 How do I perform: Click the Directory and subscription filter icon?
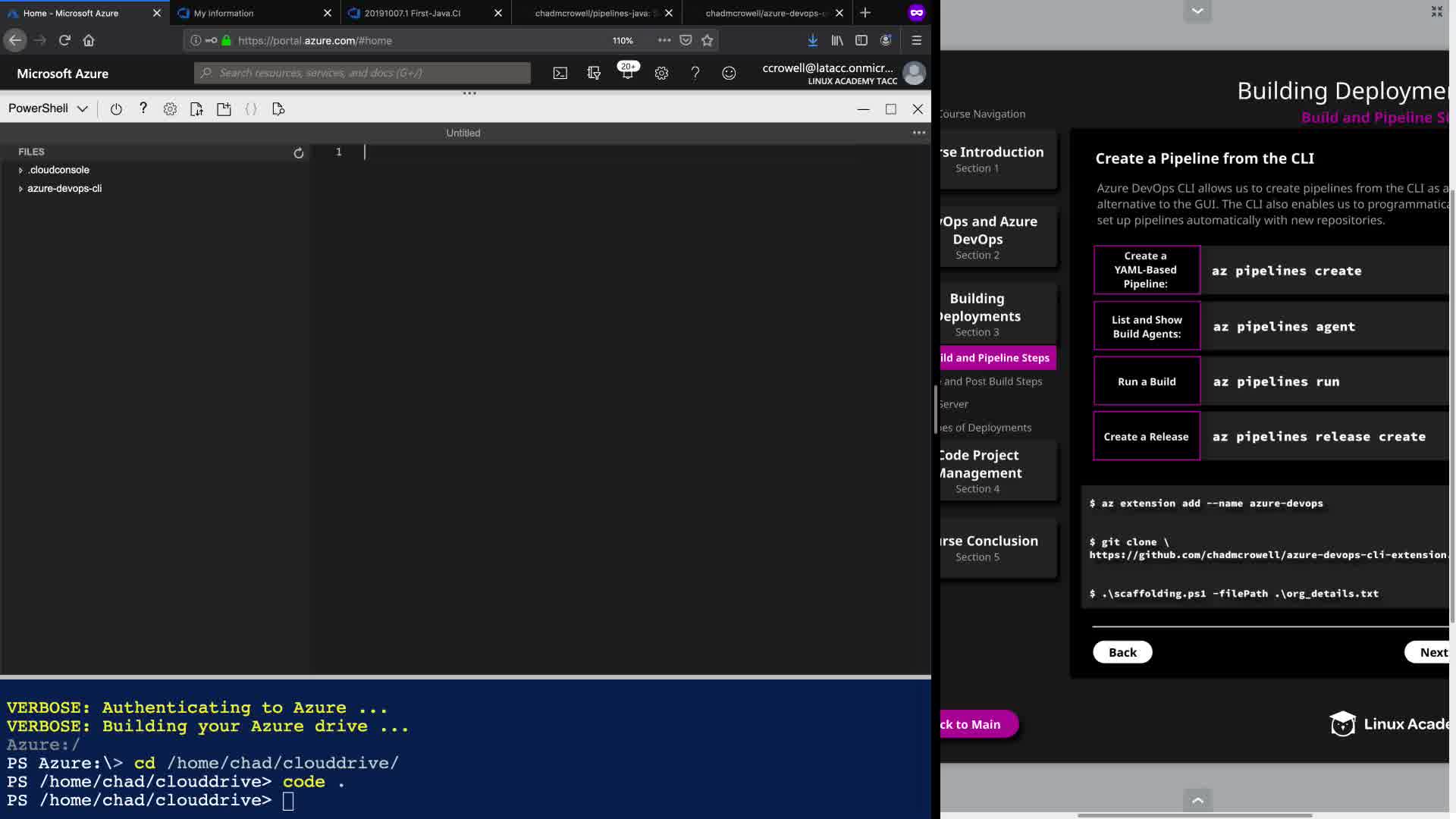pos(594,73)
